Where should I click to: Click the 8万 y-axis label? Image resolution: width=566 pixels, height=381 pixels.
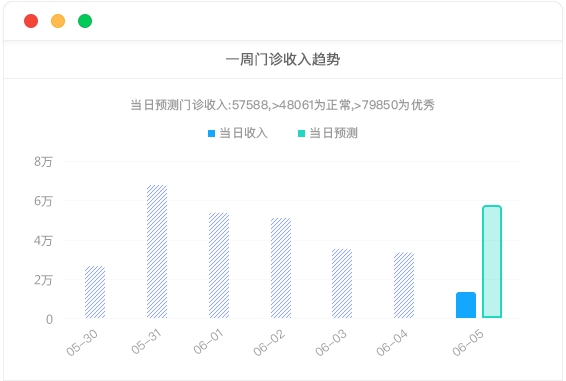pyautogui.click(x=43, y=161)
